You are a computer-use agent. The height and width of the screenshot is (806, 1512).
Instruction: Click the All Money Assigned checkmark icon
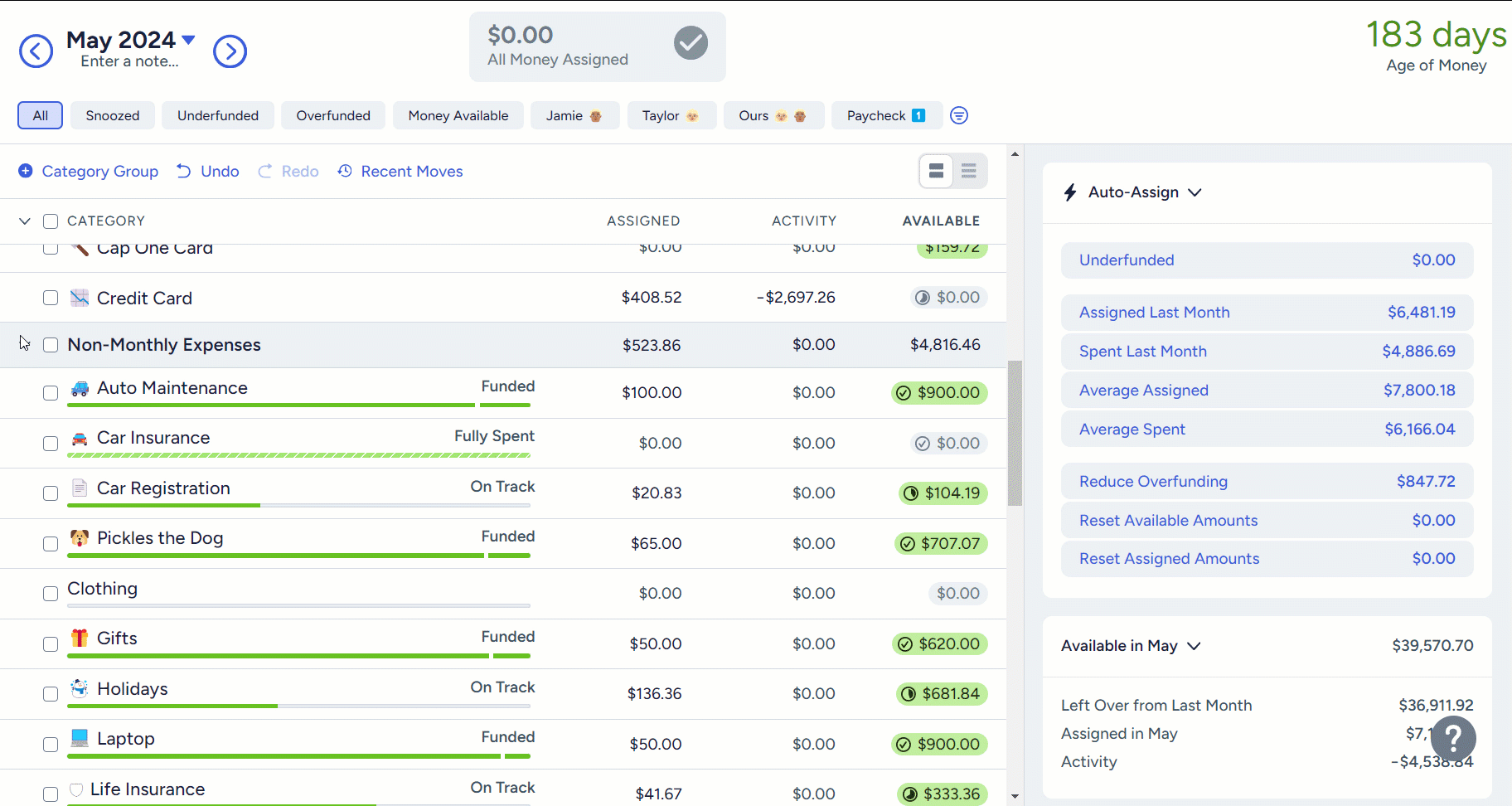click(x=691, y=43)
